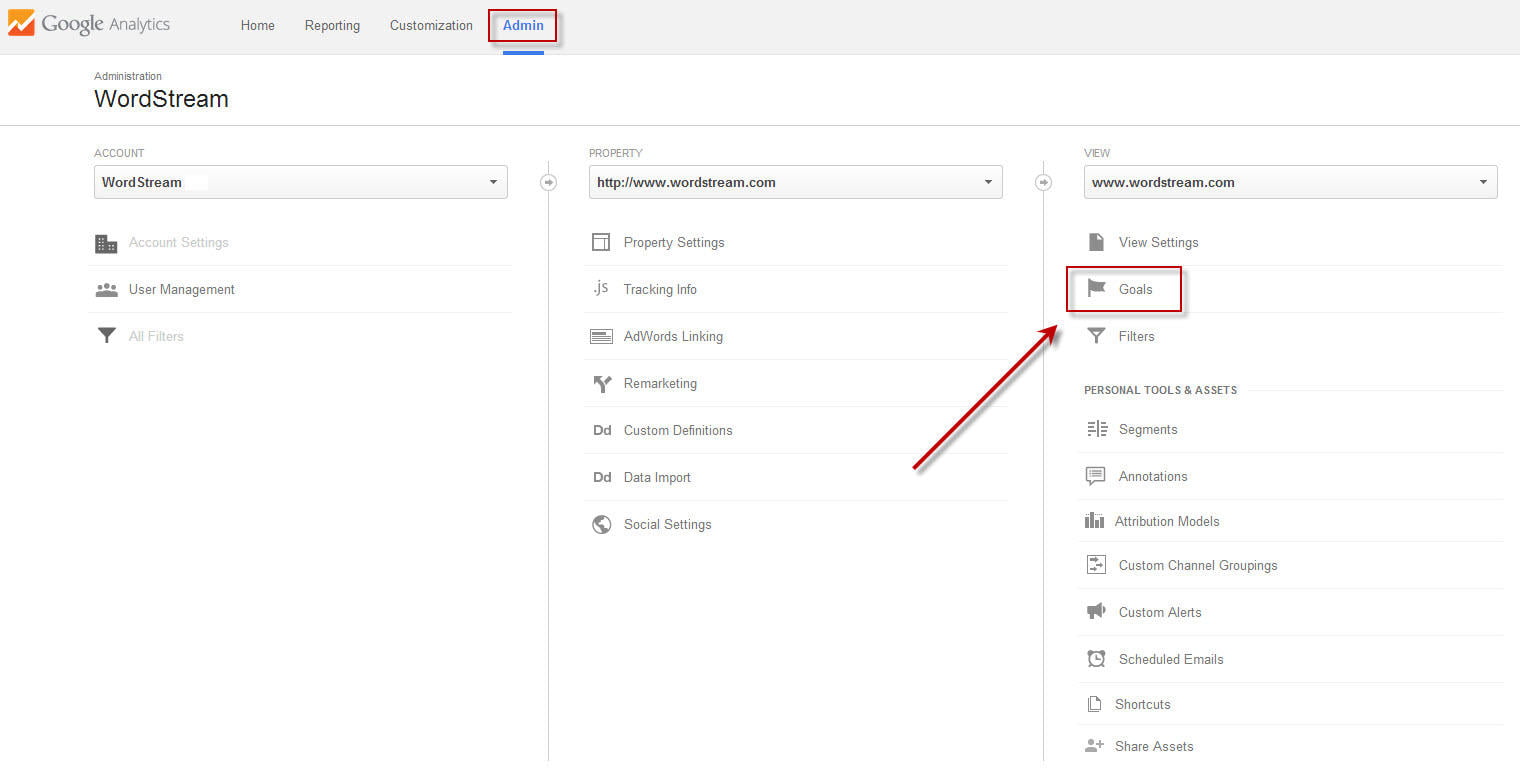Open Account Settings

pyautogui.click(x=179, y=243)
